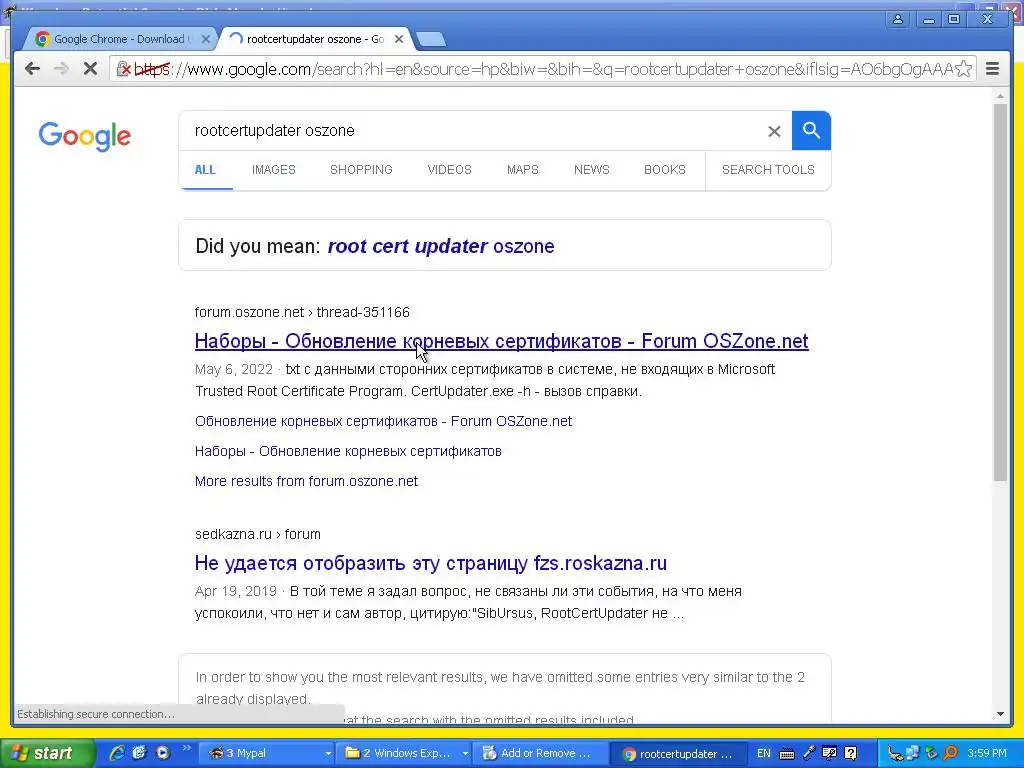Click the Google logo

(x=84, y=136)
